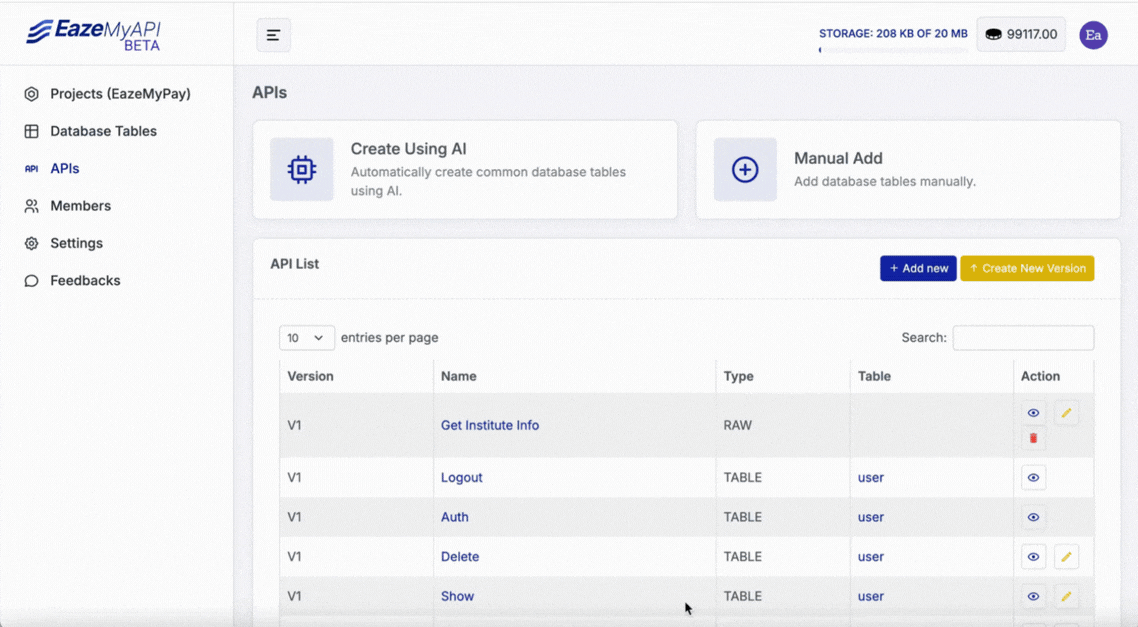View the Auth API via eye icon
This screenshot has width=1138, height=627.
[1033, 517]
